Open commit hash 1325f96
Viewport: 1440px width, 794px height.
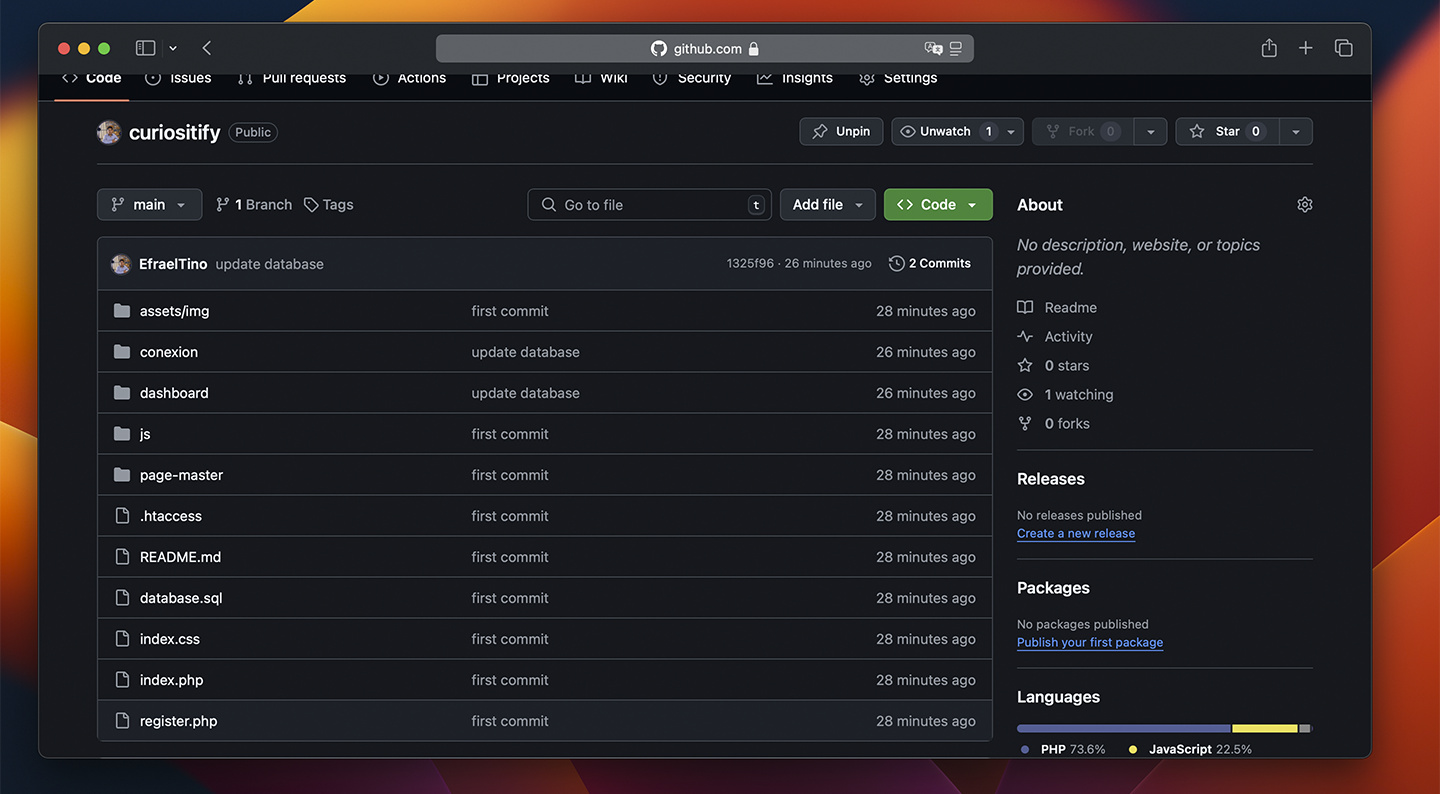(750, 264)
